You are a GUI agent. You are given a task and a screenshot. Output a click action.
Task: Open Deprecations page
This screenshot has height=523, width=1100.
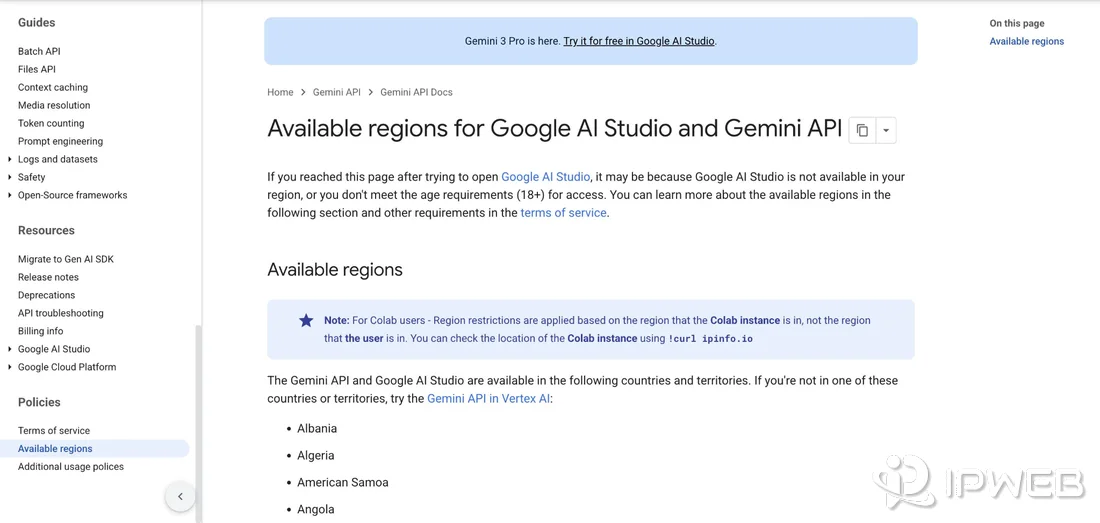click(x=46, y=295)
